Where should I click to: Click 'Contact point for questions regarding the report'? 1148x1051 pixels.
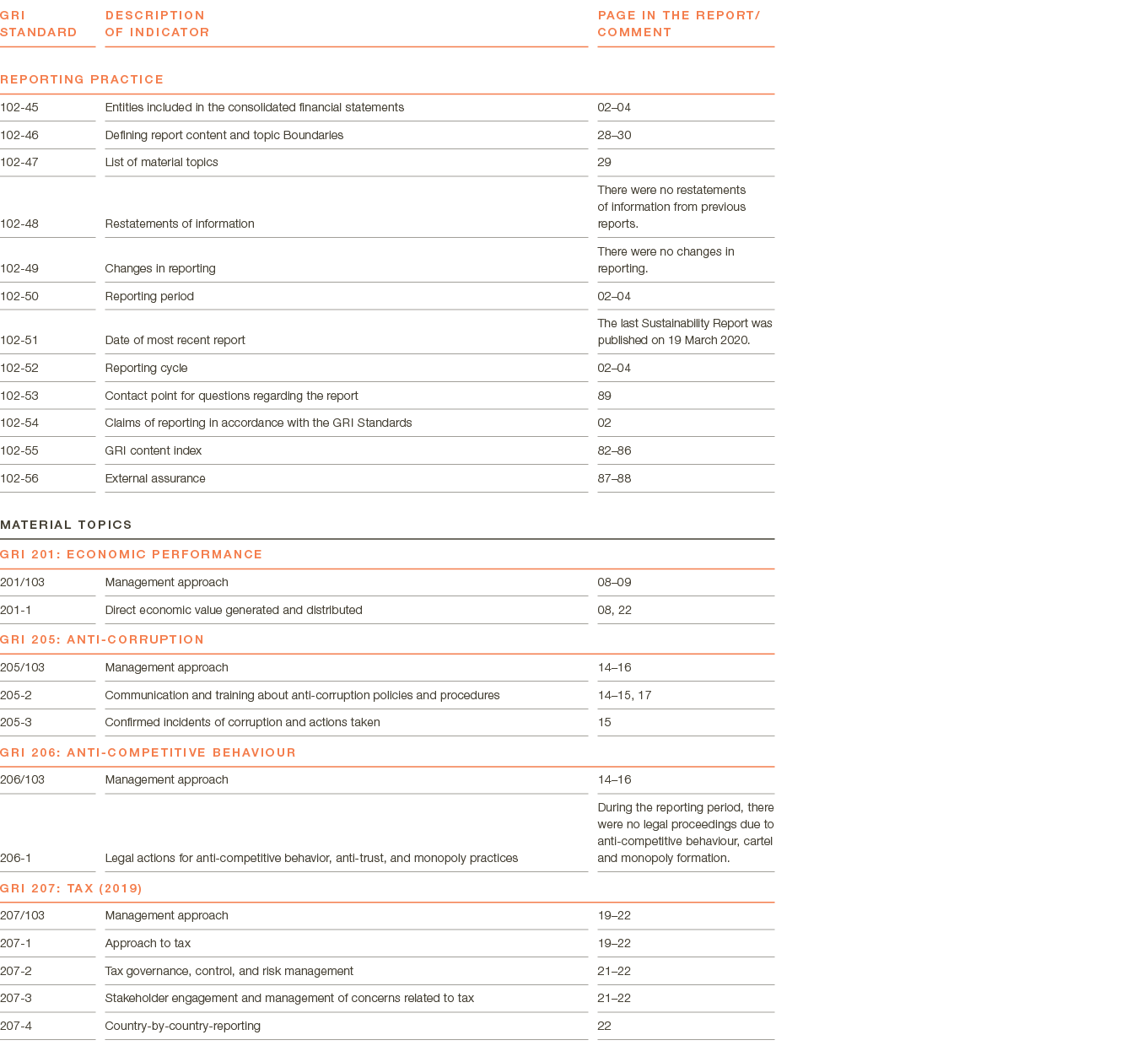pos(232,396)
